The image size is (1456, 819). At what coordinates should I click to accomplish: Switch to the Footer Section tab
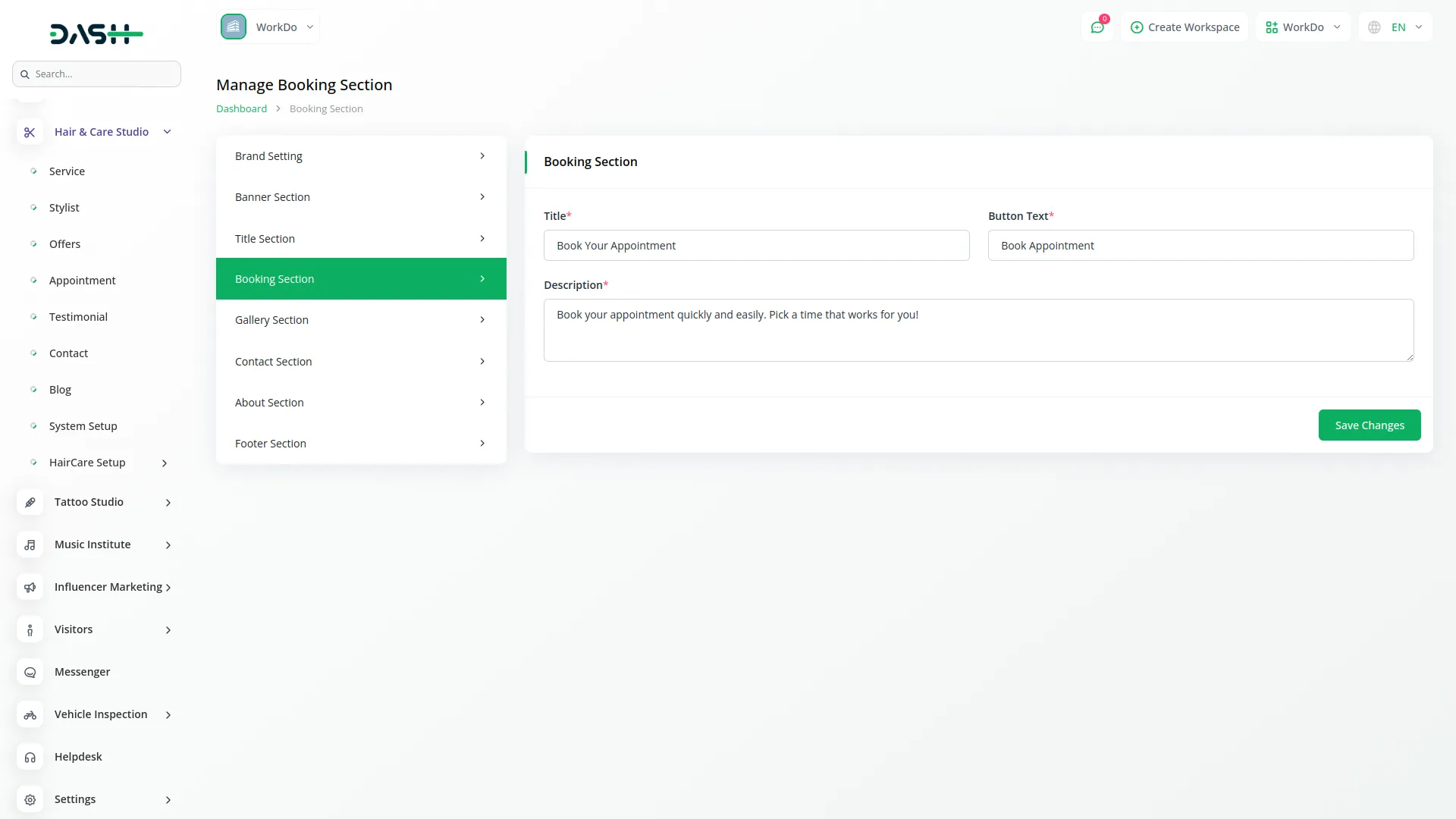tap(361, 444)
